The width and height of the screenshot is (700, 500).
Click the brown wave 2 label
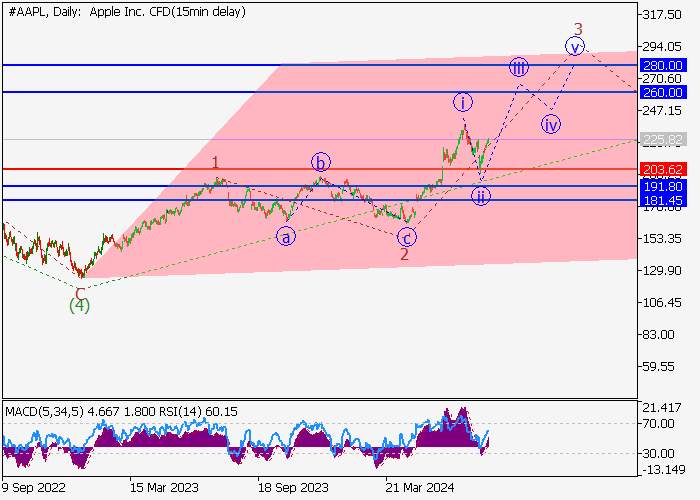[404, 254]
